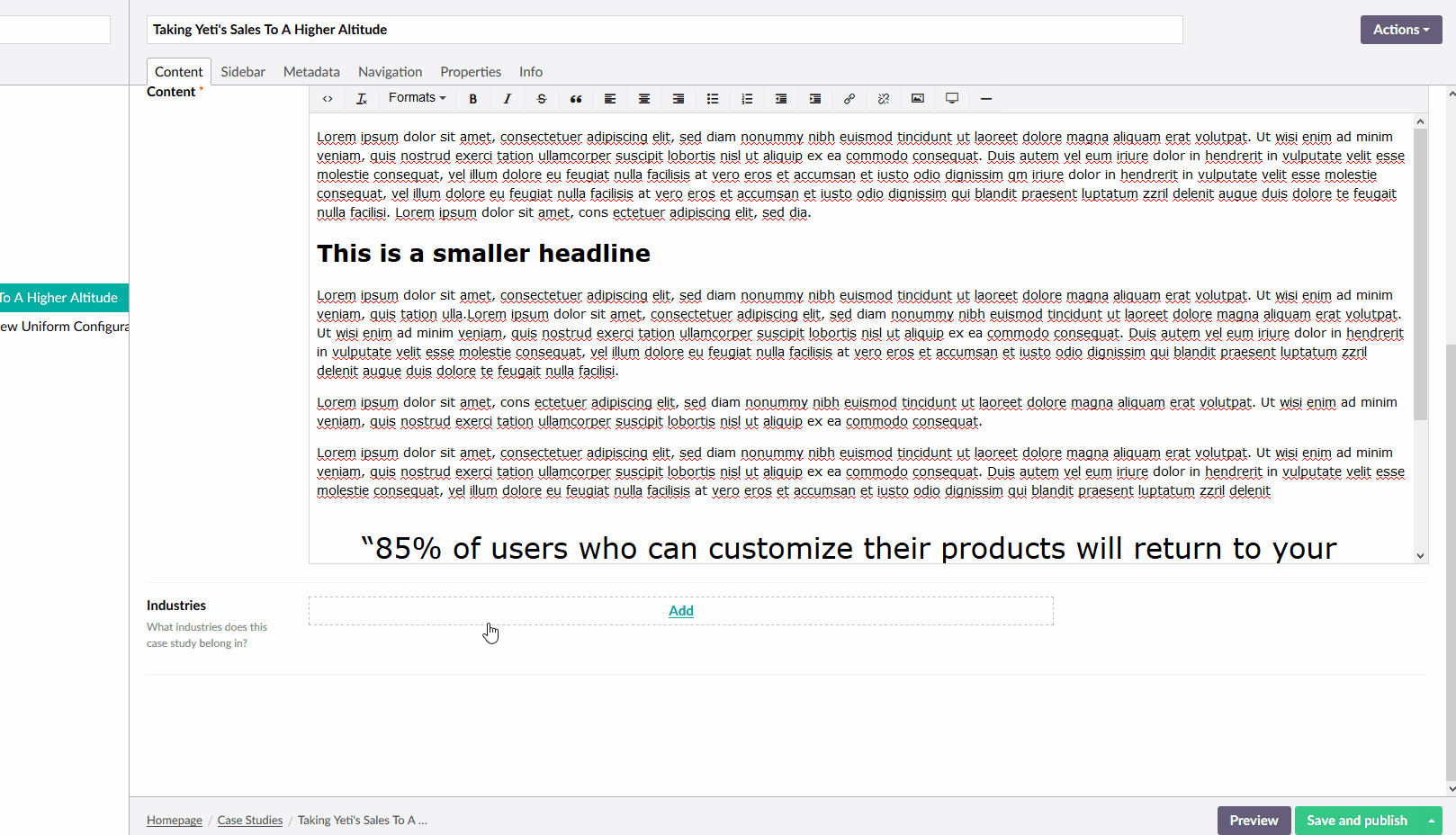Click the search field in left panel

pos(55,30)
